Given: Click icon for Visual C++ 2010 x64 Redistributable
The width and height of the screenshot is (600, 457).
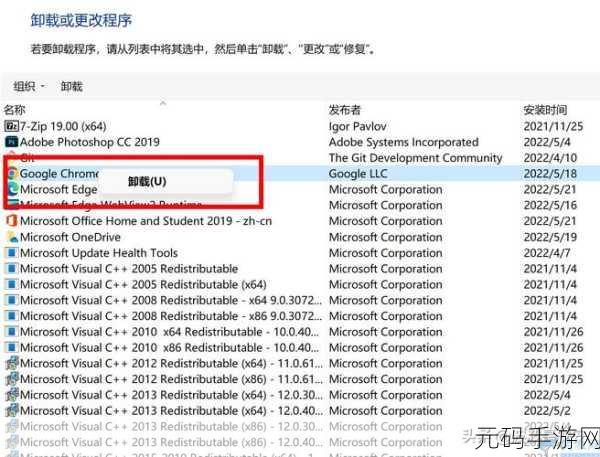Looking at the screenshot, I should coord(11,331).
